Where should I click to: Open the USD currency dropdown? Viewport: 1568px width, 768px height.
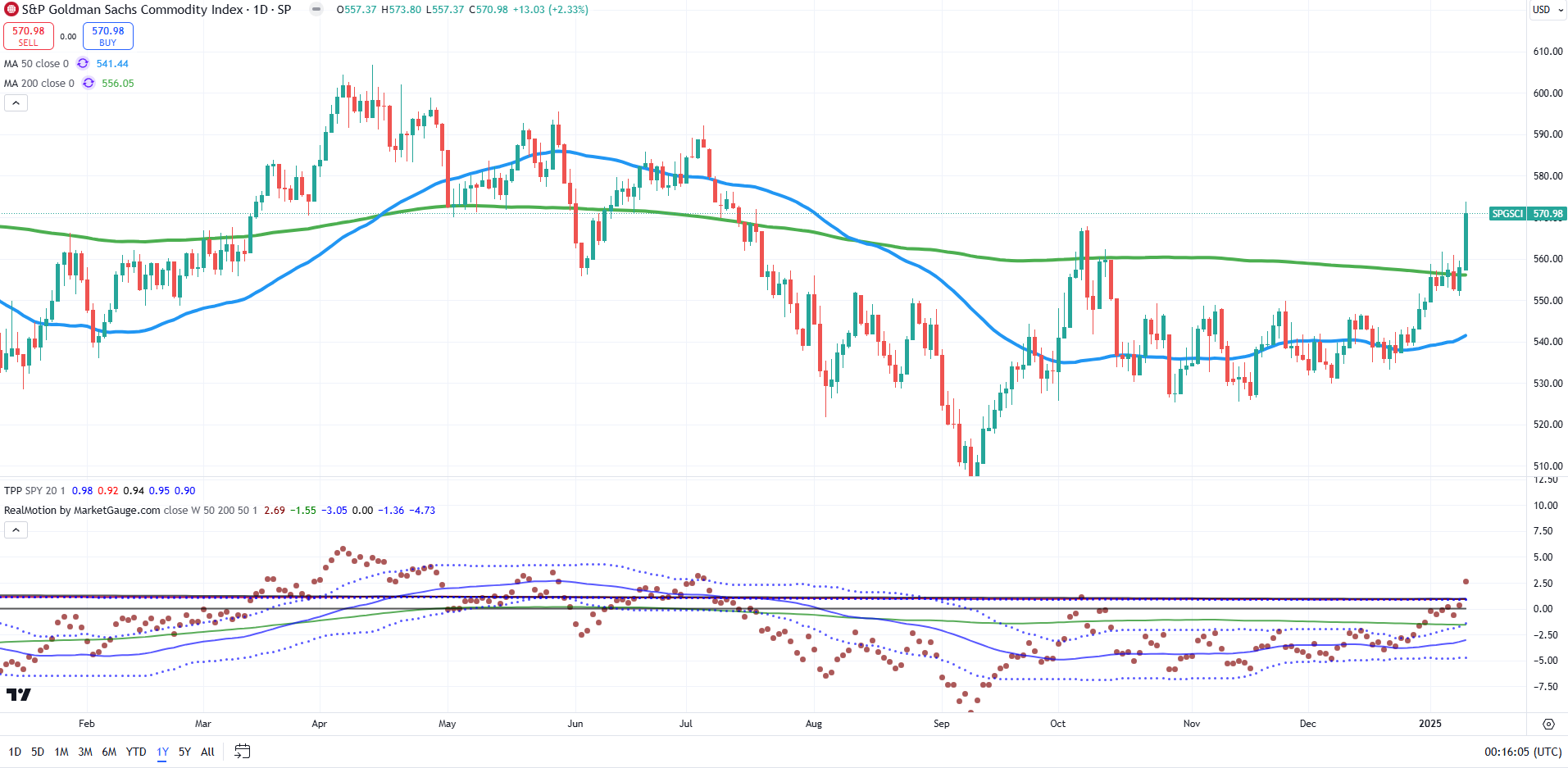pyautogui.click(x=1548, y=10)
